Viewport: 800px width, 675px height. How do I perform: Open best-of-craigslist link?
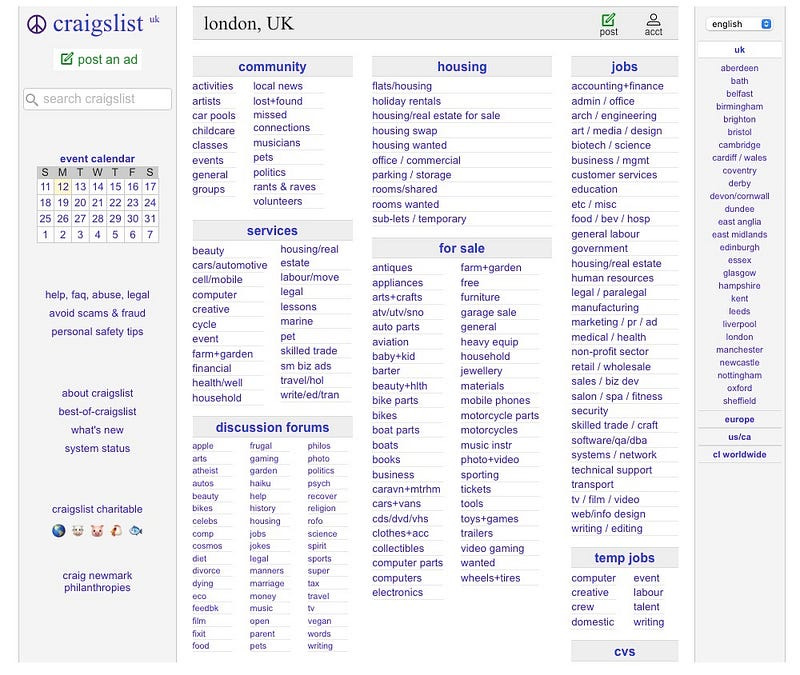(x=97, y=411)
